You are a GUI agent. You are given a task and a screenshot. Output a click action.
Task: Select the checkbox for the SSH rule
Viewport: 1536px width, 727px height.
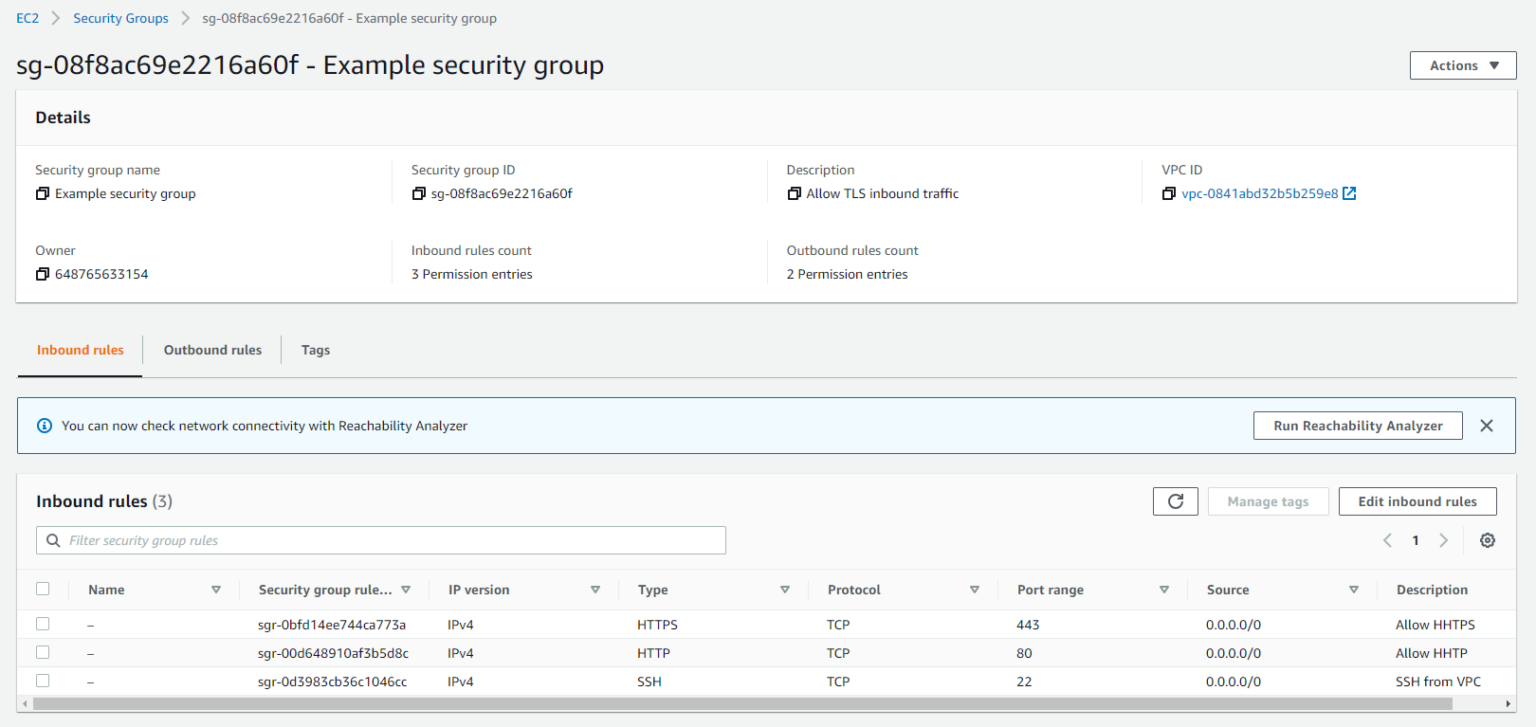pyautogui.click(x=43, y=681)
